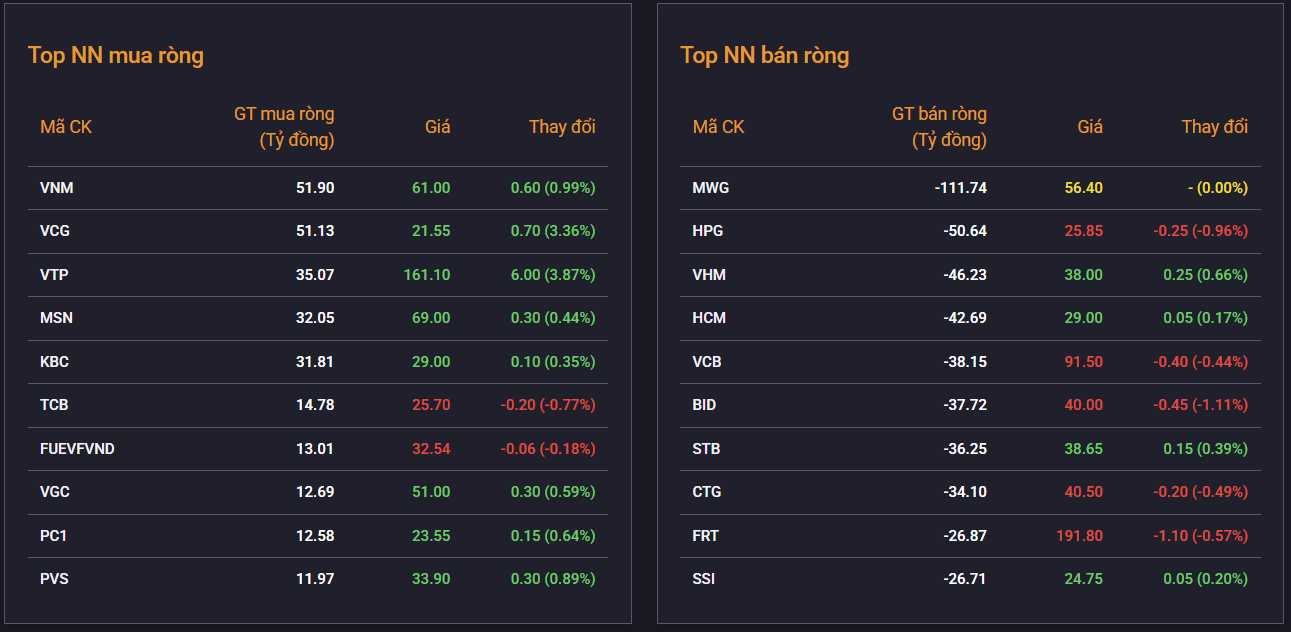Select the VHM ticker symbol
The height and width of the screenshot is (632, 1291).
(x=709, y=275)
